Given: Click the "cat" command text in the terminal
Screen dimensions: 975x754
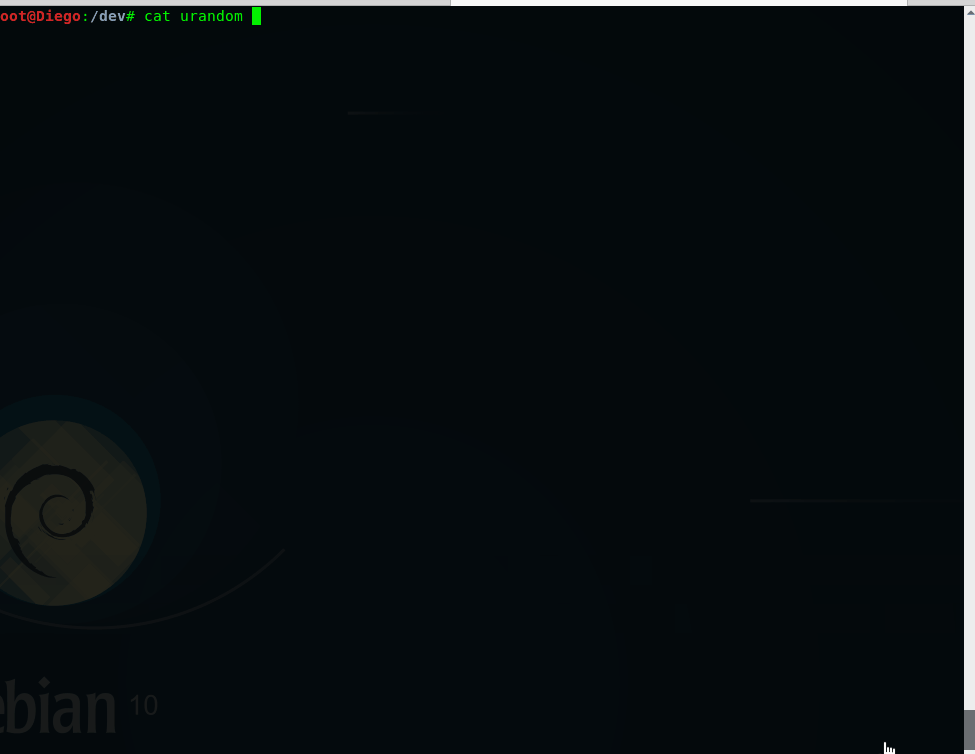Looking at the screenshot, I should pos(157,16).
